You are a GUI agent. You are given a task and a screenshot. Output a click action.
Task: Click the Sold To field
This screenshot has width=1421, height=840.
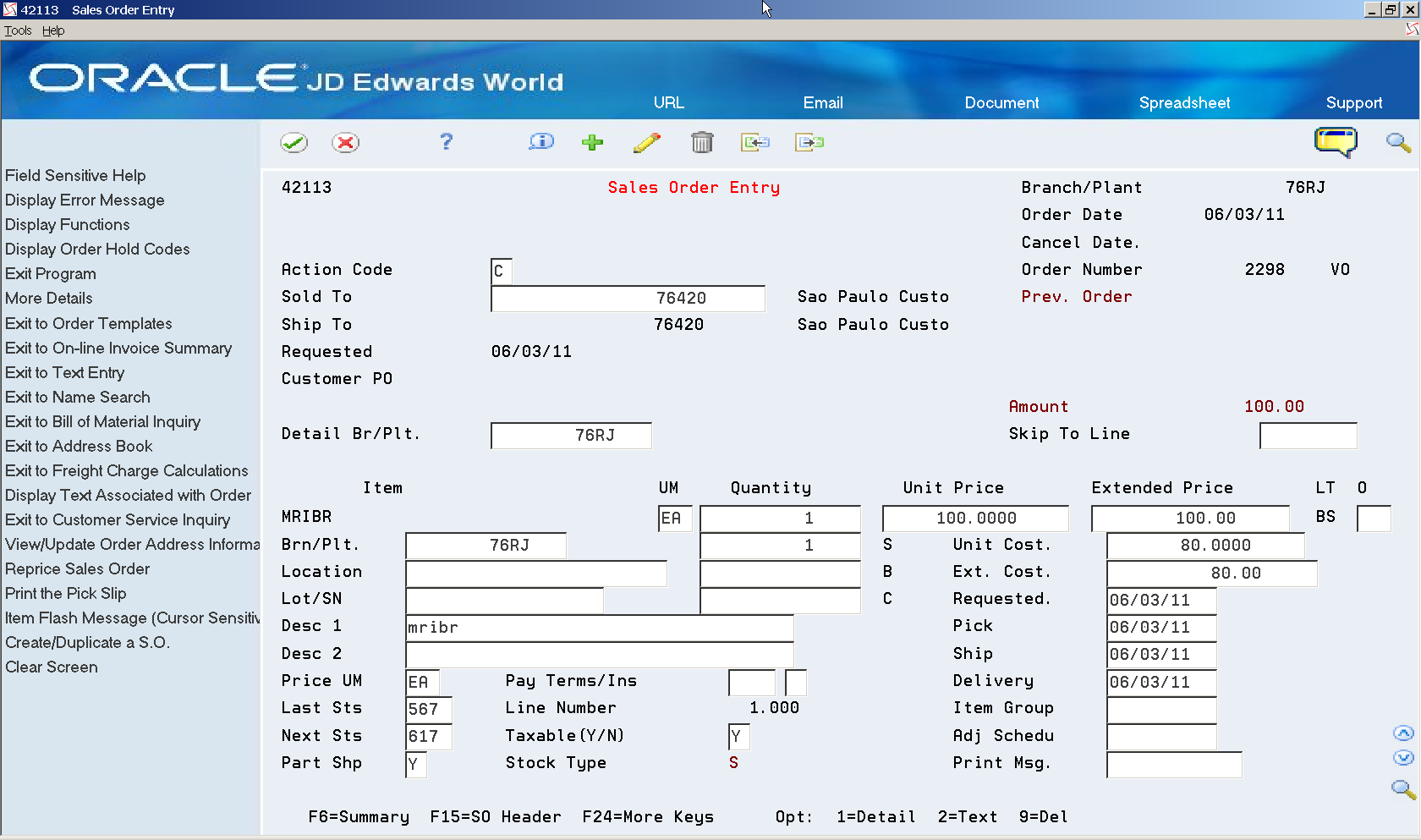click(628, 298)
